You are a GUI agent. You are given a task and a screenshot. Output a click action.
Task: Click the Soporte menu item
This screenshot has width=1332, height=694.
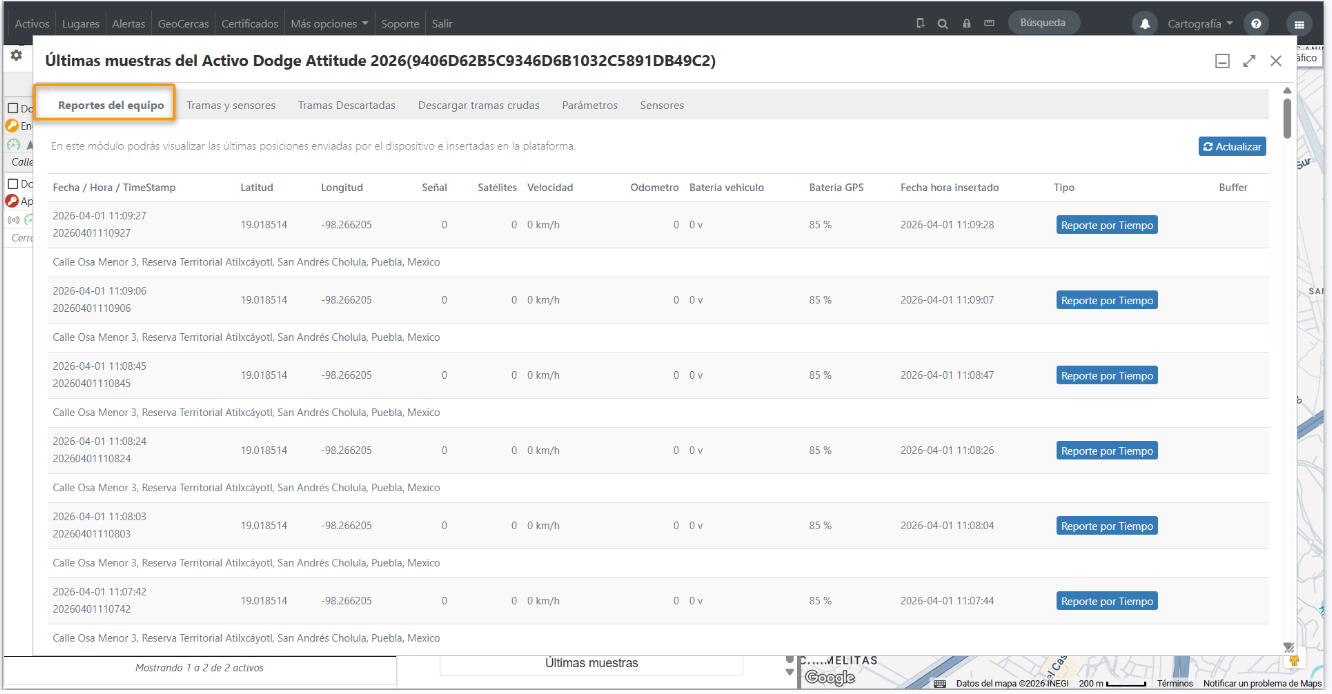click(400, 24)
